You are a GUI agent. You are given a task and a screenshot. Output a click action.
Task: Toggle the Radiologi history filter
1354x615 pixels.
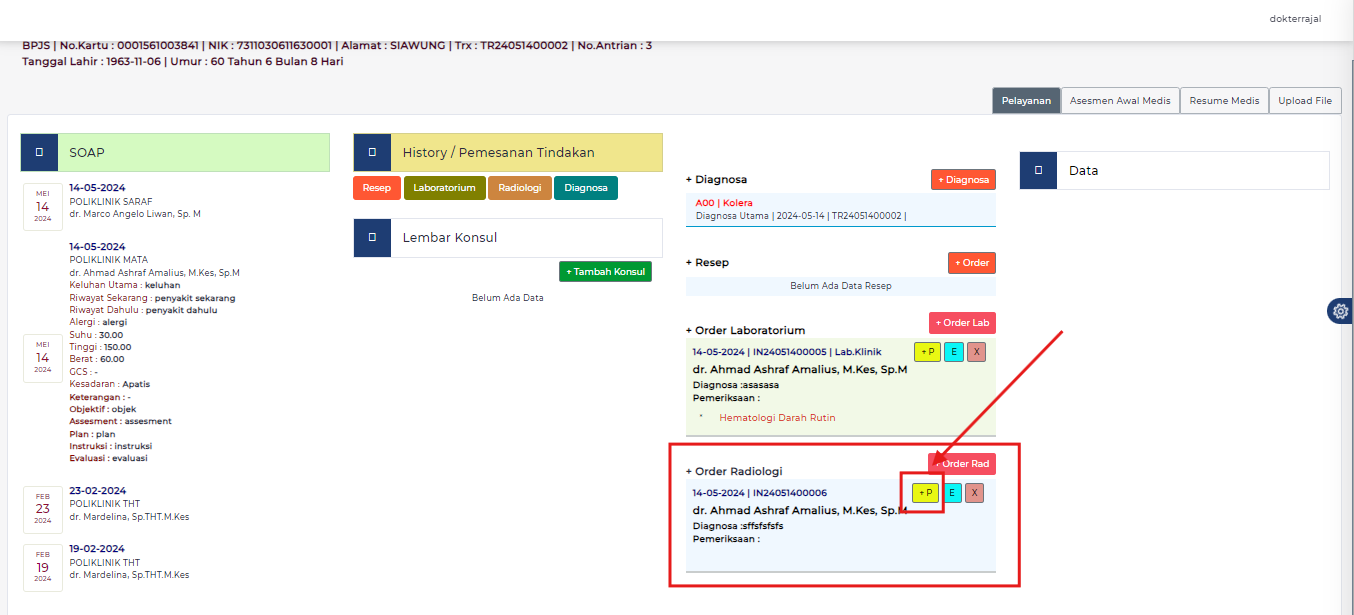coord(520,186)
